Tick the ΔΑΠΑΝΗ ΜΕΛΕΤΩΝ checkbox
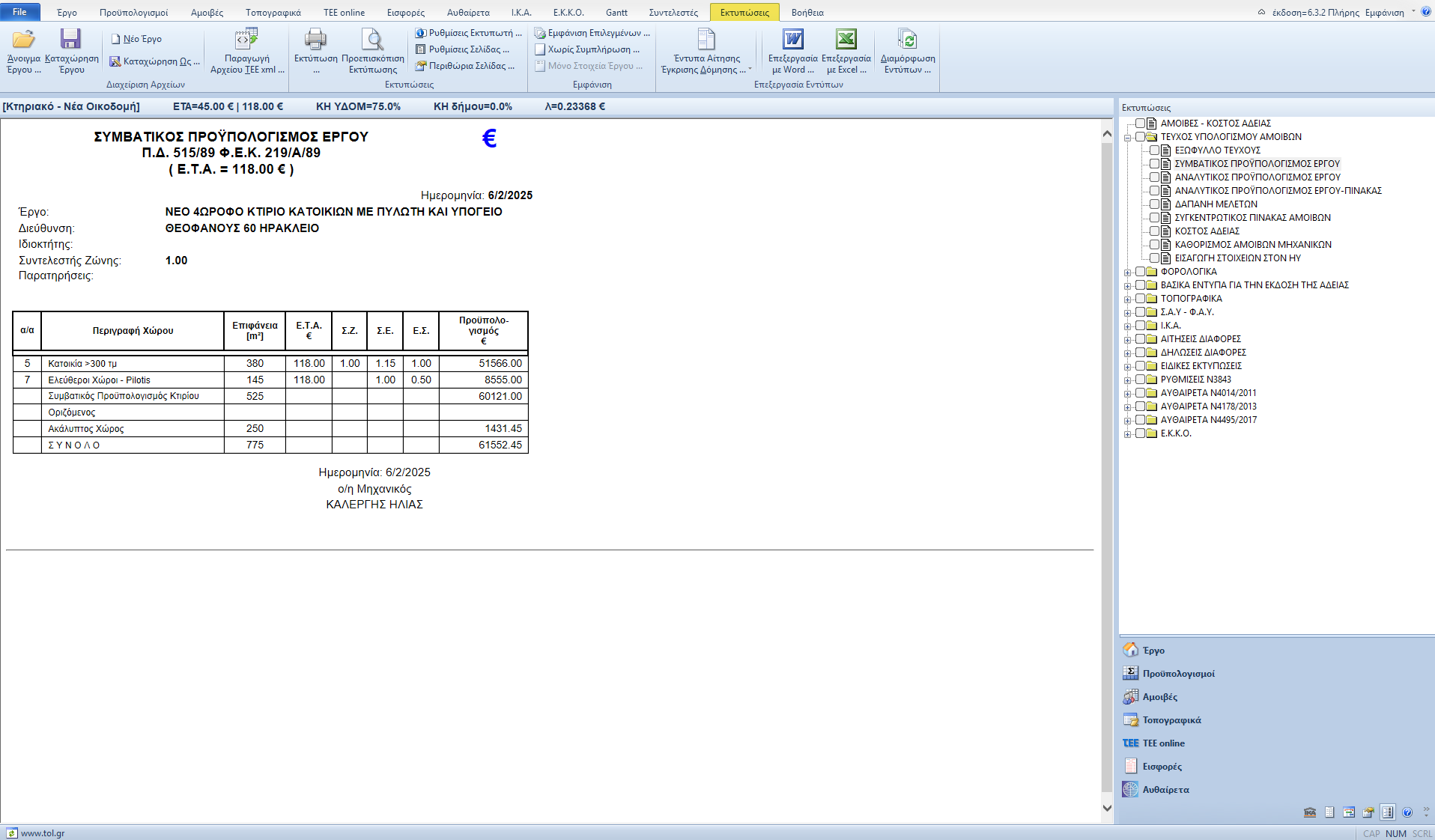The image size is (1435, 840). tap(1154, 204)
